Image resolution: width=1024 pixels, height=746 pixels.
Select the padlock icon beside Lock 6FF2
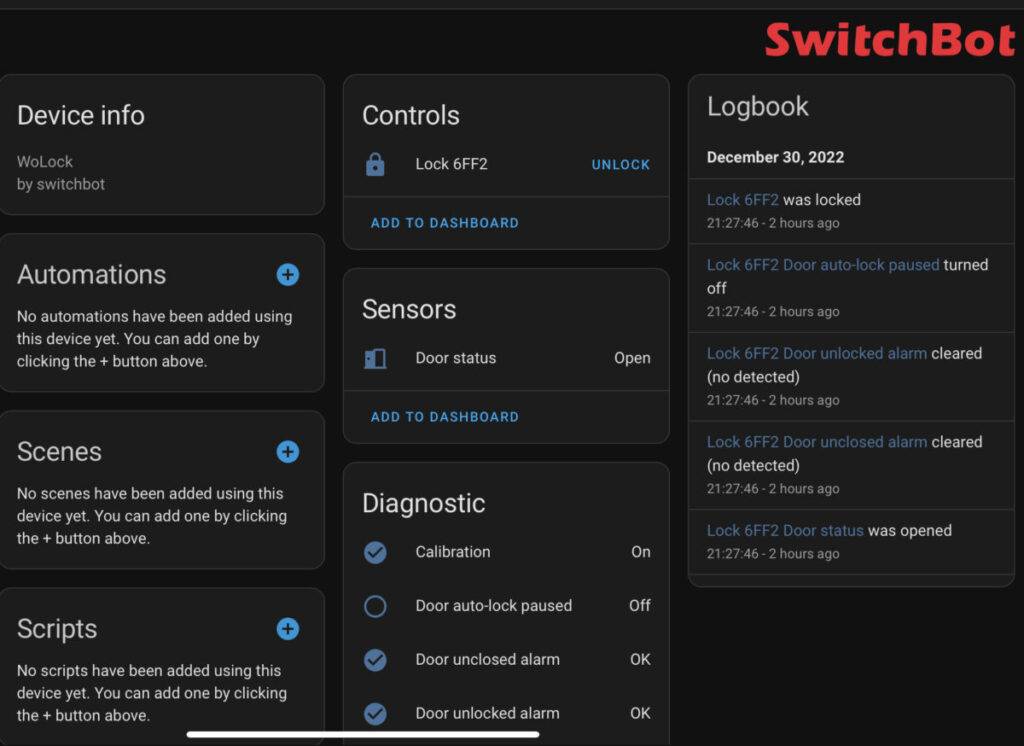pos(375,164)
